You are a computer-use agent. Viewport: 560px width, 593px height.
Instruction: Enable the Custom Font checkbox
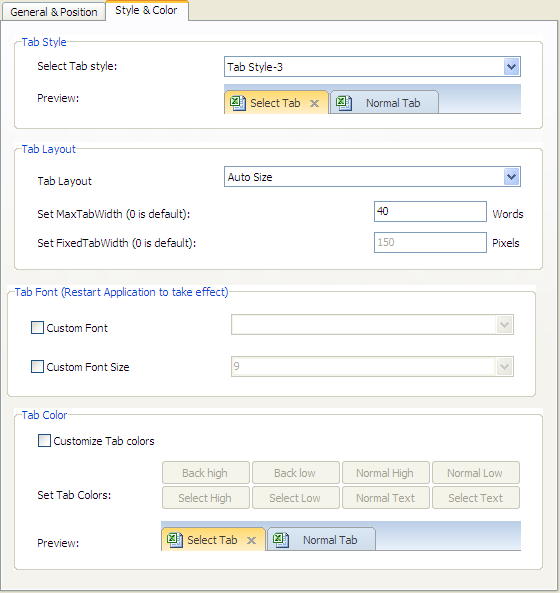37,328
